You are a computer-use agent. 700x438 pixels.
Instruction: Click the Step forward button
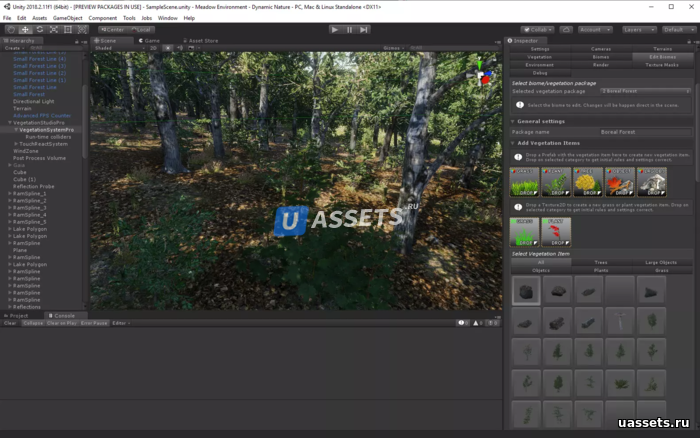363,29
